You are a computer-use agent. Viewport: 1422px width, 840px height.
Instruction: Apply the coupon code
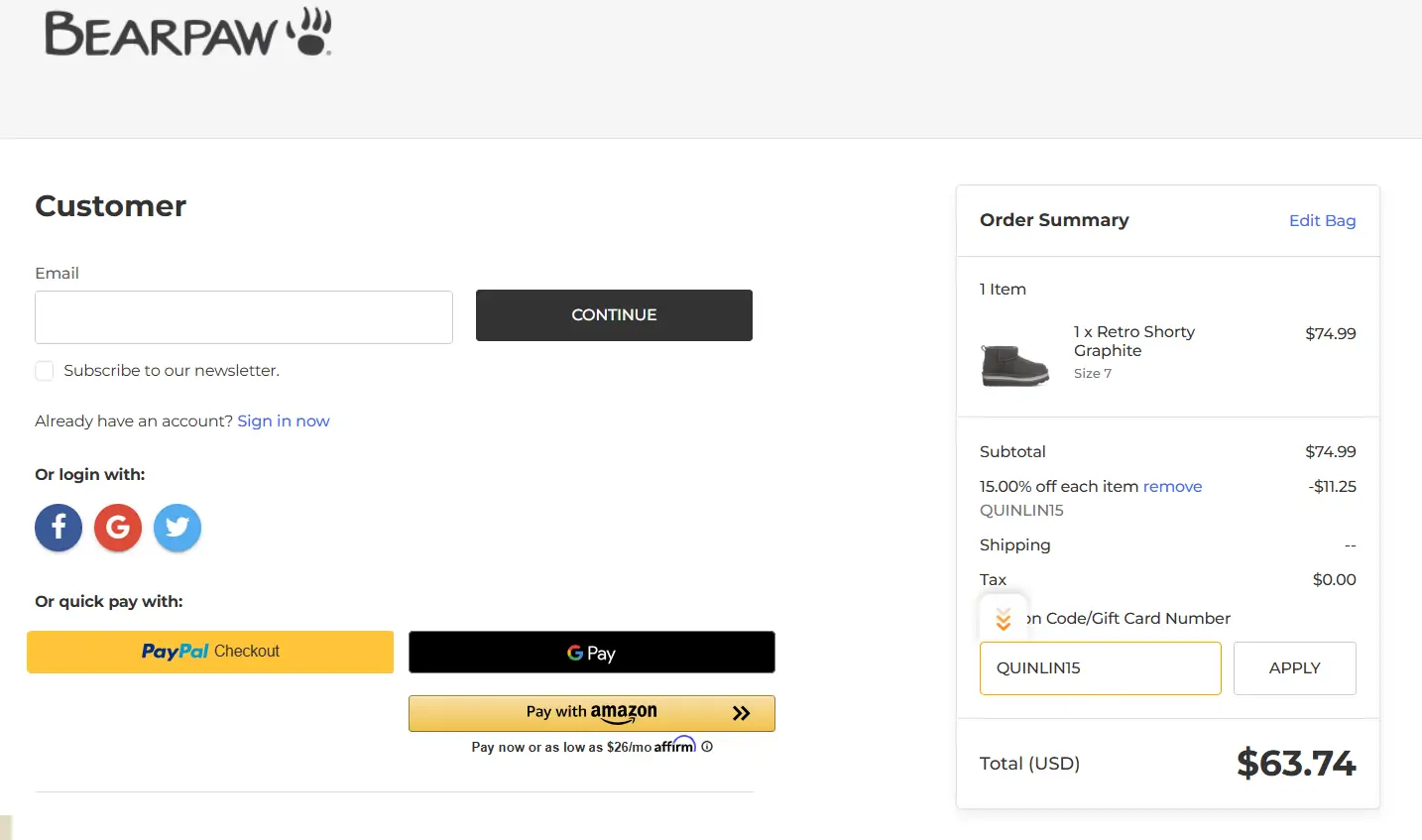(1294, 668)
